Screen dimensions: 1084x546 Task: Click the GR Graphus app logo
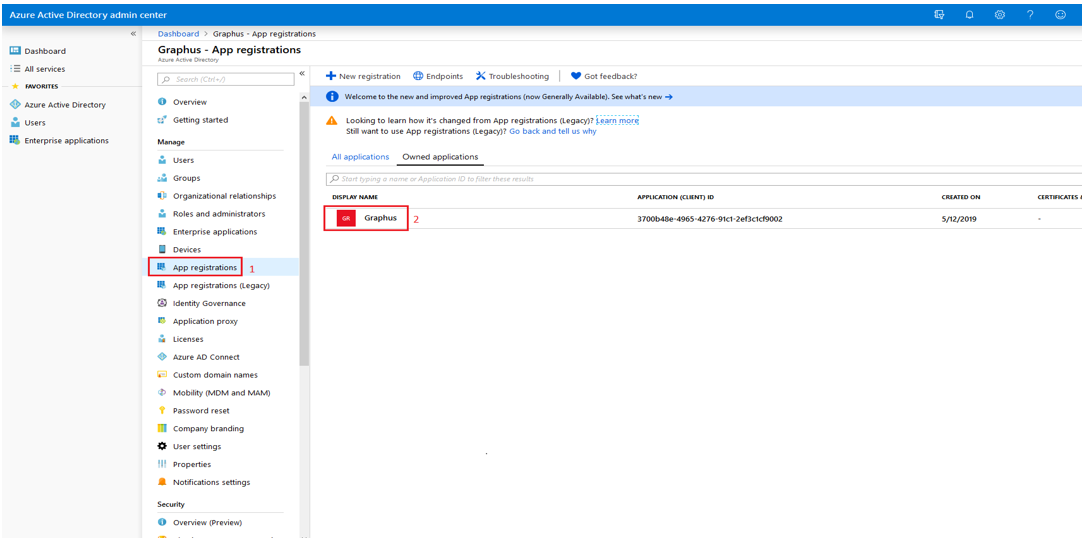point(346,218)
